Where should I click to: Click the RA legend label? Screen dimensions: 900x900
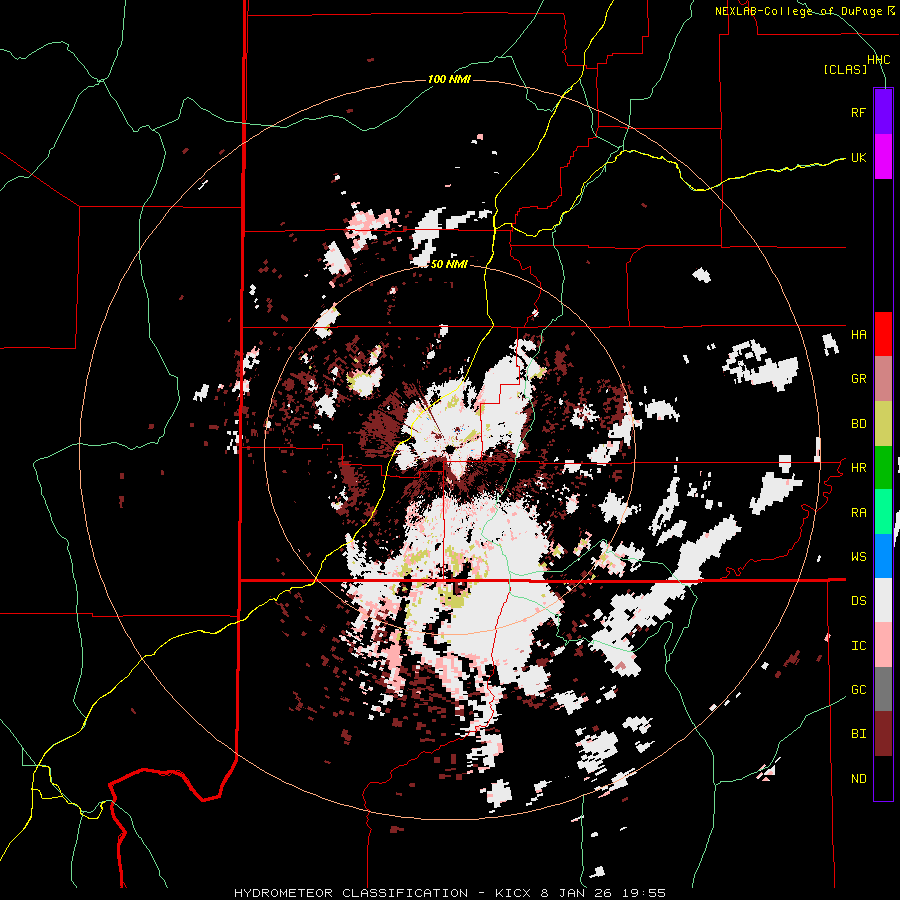coord(858,513)
